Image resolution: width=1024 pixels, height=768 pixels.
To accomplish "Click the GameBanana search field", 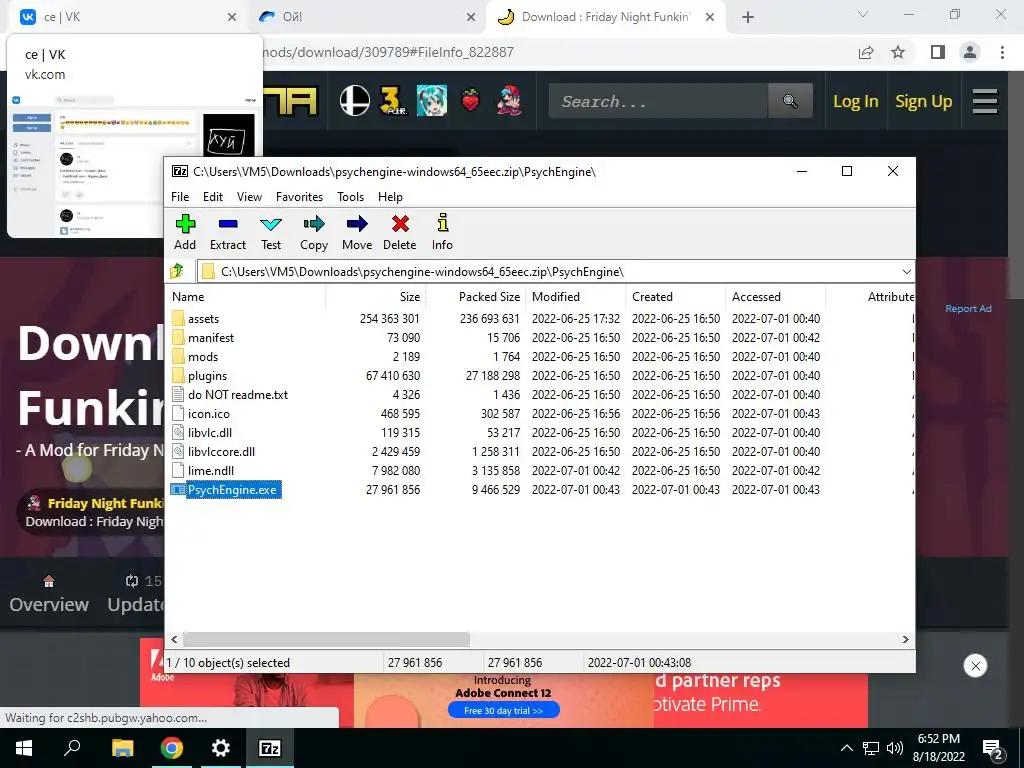I will coord(658,101).
